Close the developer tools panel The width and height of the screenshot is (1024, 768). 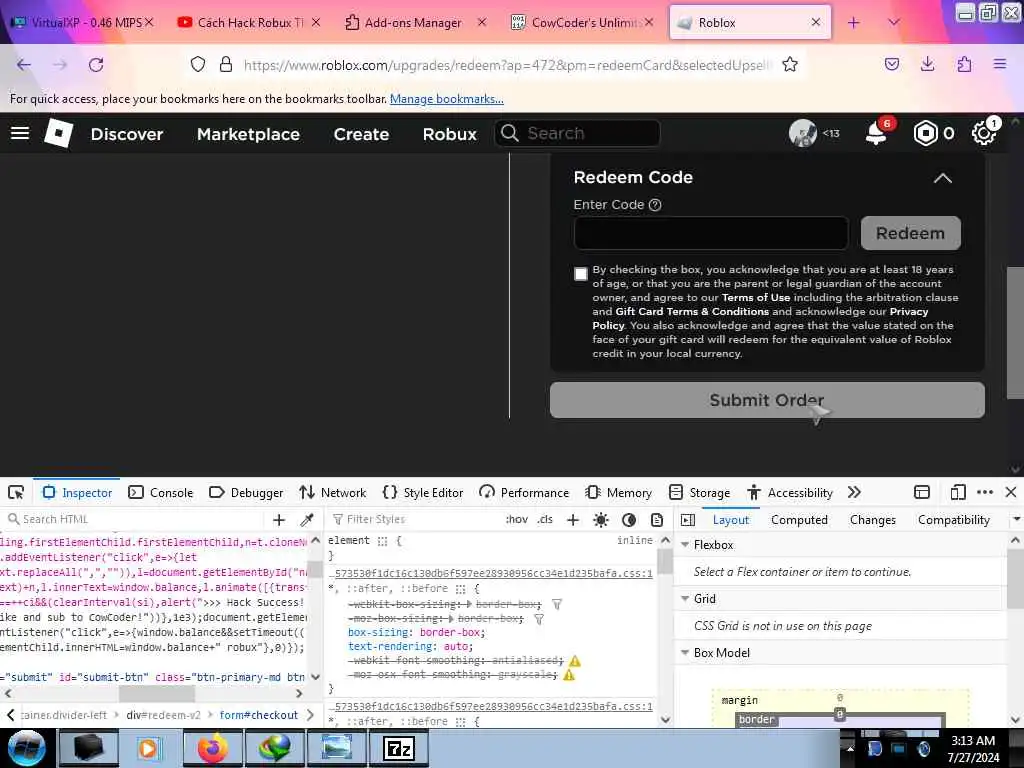pos(1011,492)
